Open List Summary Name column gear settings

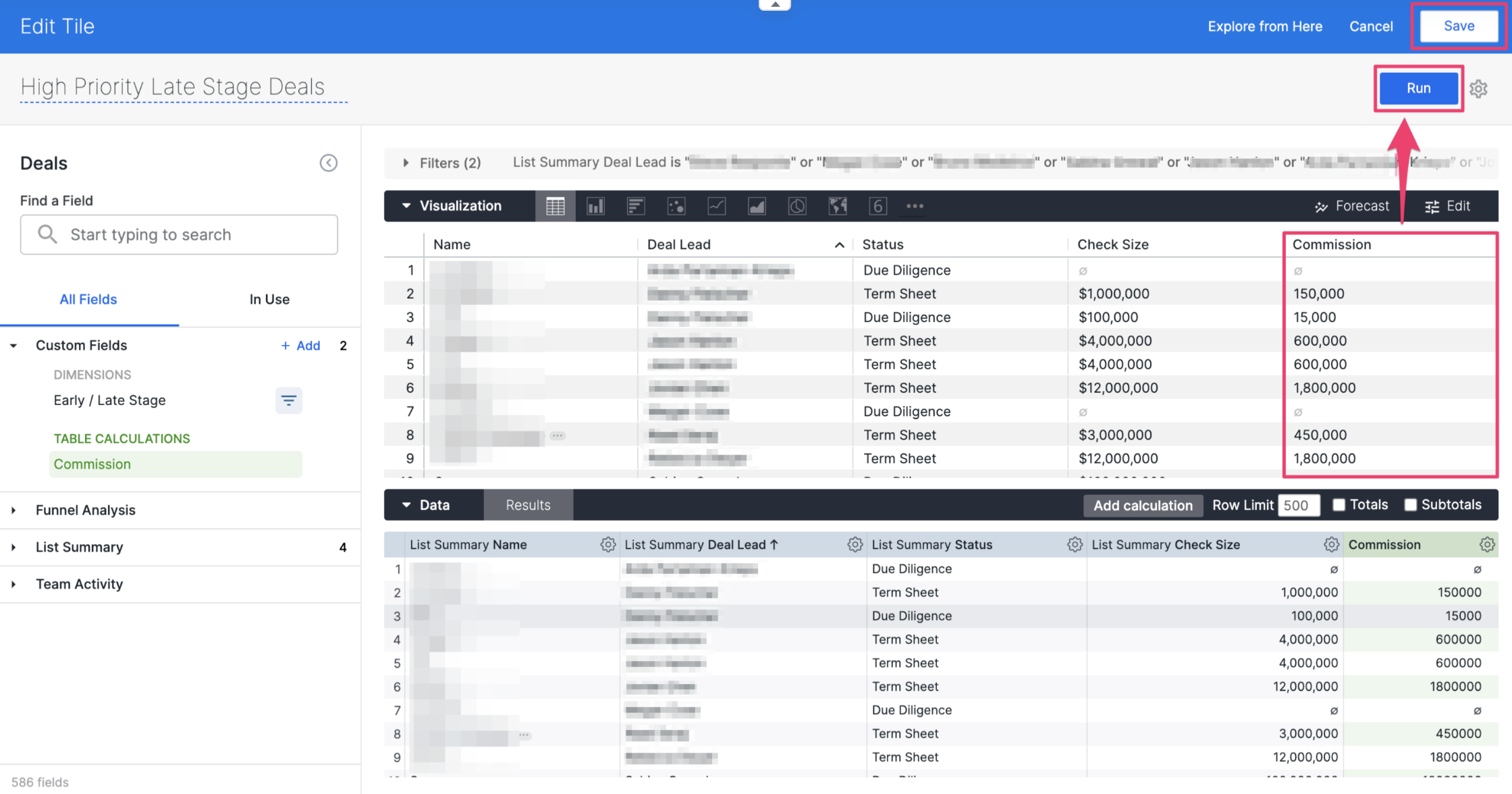608,544
